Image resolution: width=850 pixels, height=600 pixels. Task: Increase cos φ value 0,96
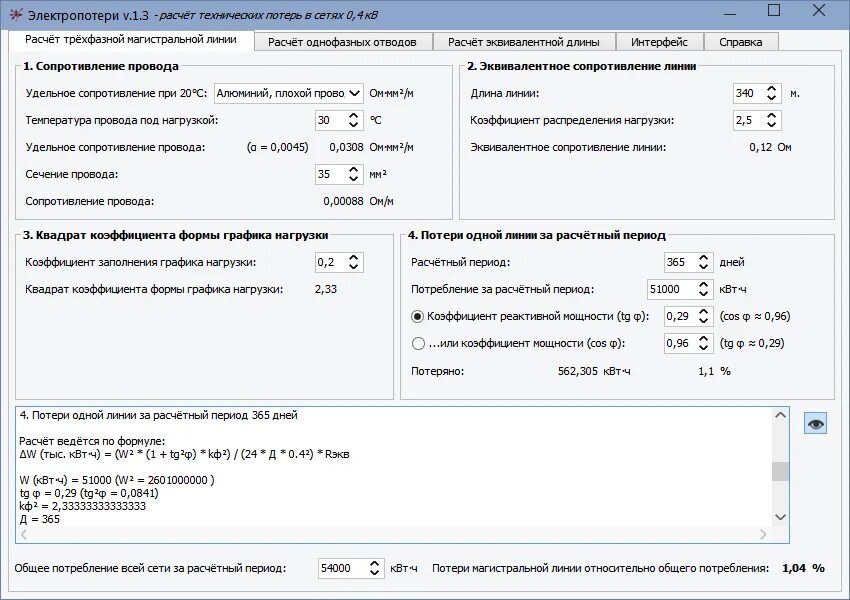coord(703,339)
